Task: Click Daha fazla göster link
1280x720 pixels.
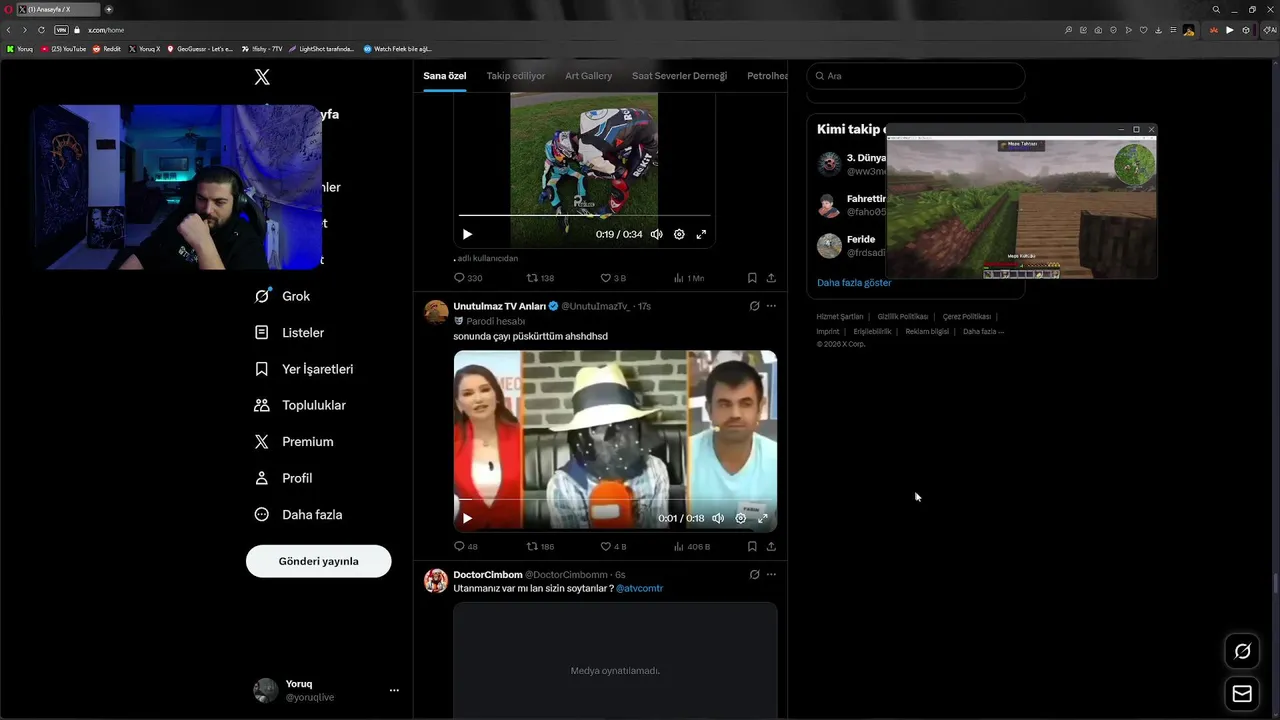Action: coord(854,283)
